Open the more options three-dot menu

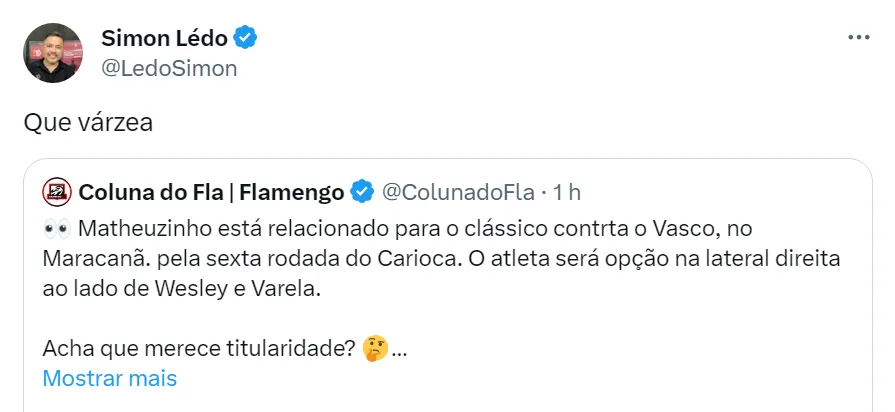858,37
